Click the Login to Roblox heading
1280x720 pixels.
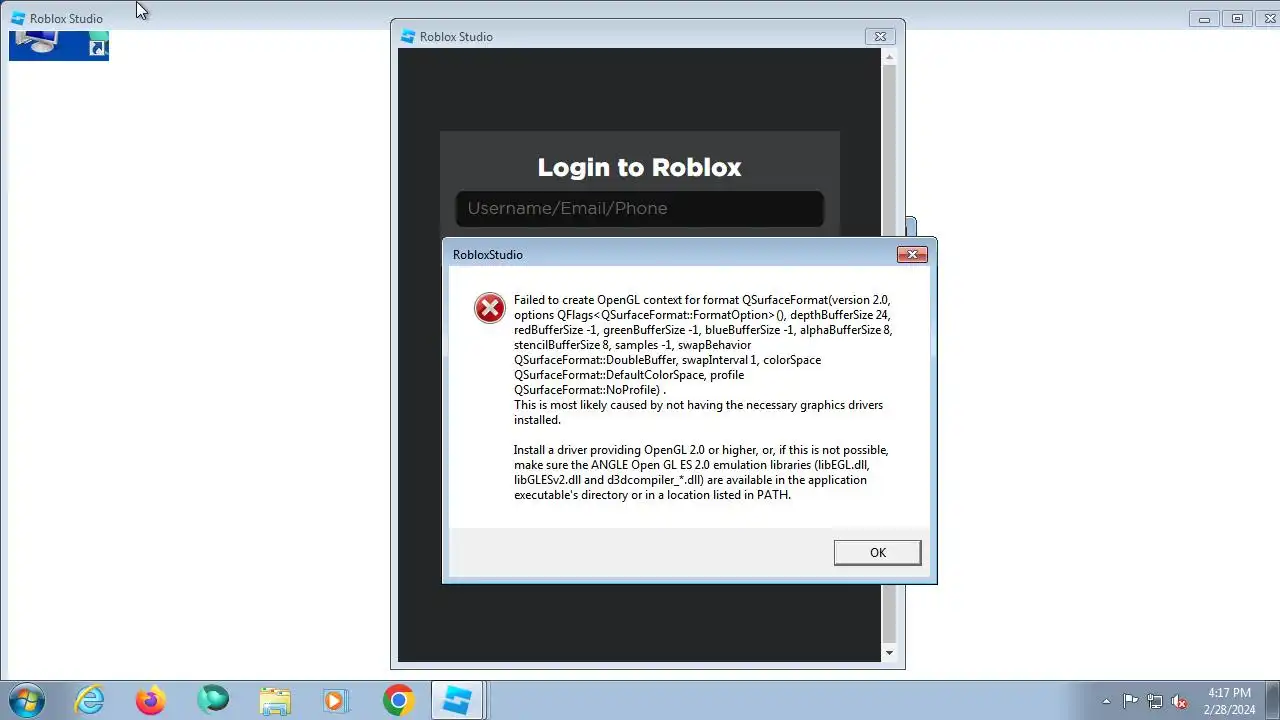639,167
